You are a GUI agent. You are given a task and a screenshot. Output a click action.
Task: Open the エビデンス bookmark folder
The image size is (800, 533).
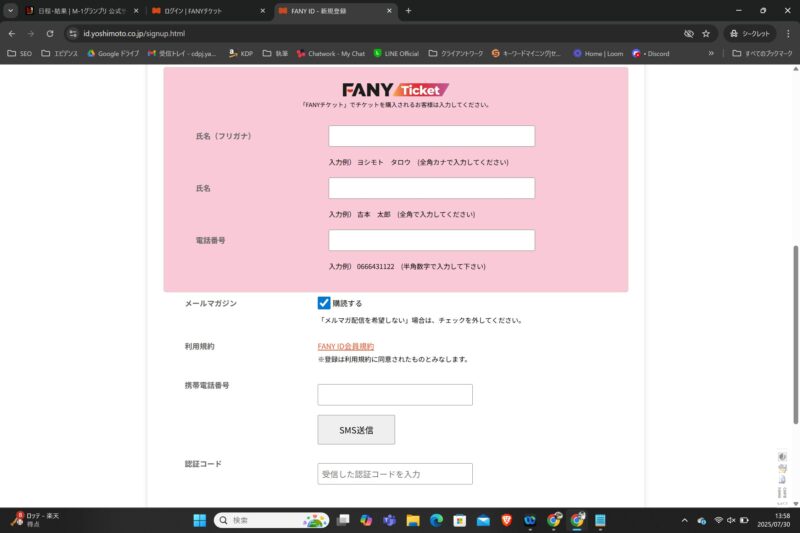tap(60, 54)
